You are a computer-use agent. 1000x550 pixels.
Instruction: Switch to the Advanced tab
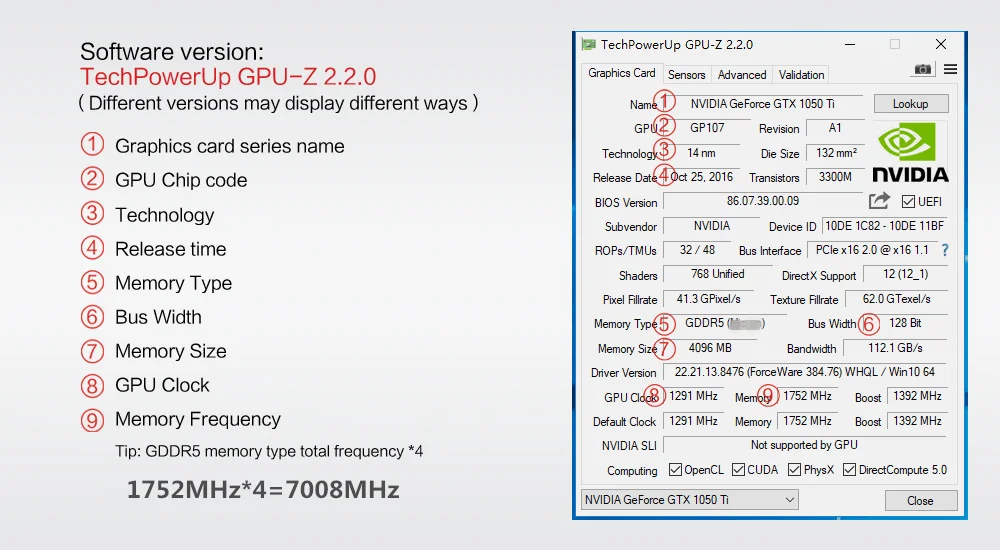tap(742, 75)
